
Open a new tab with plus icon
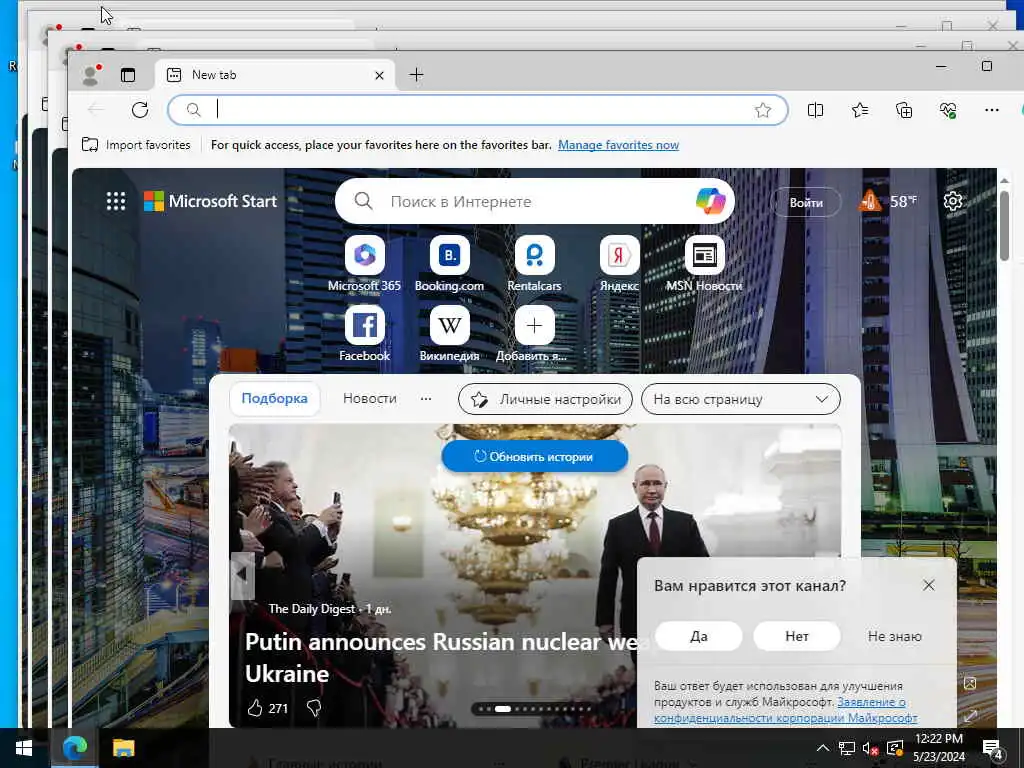[x=416, y=75]
